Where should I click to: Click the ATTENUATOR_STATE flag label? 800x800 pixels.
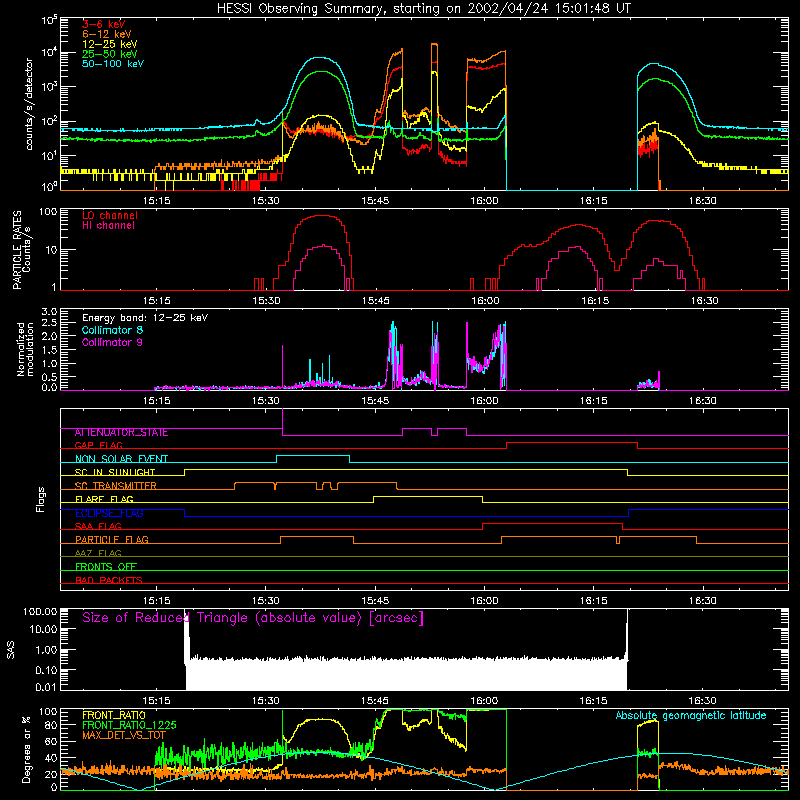121,432
